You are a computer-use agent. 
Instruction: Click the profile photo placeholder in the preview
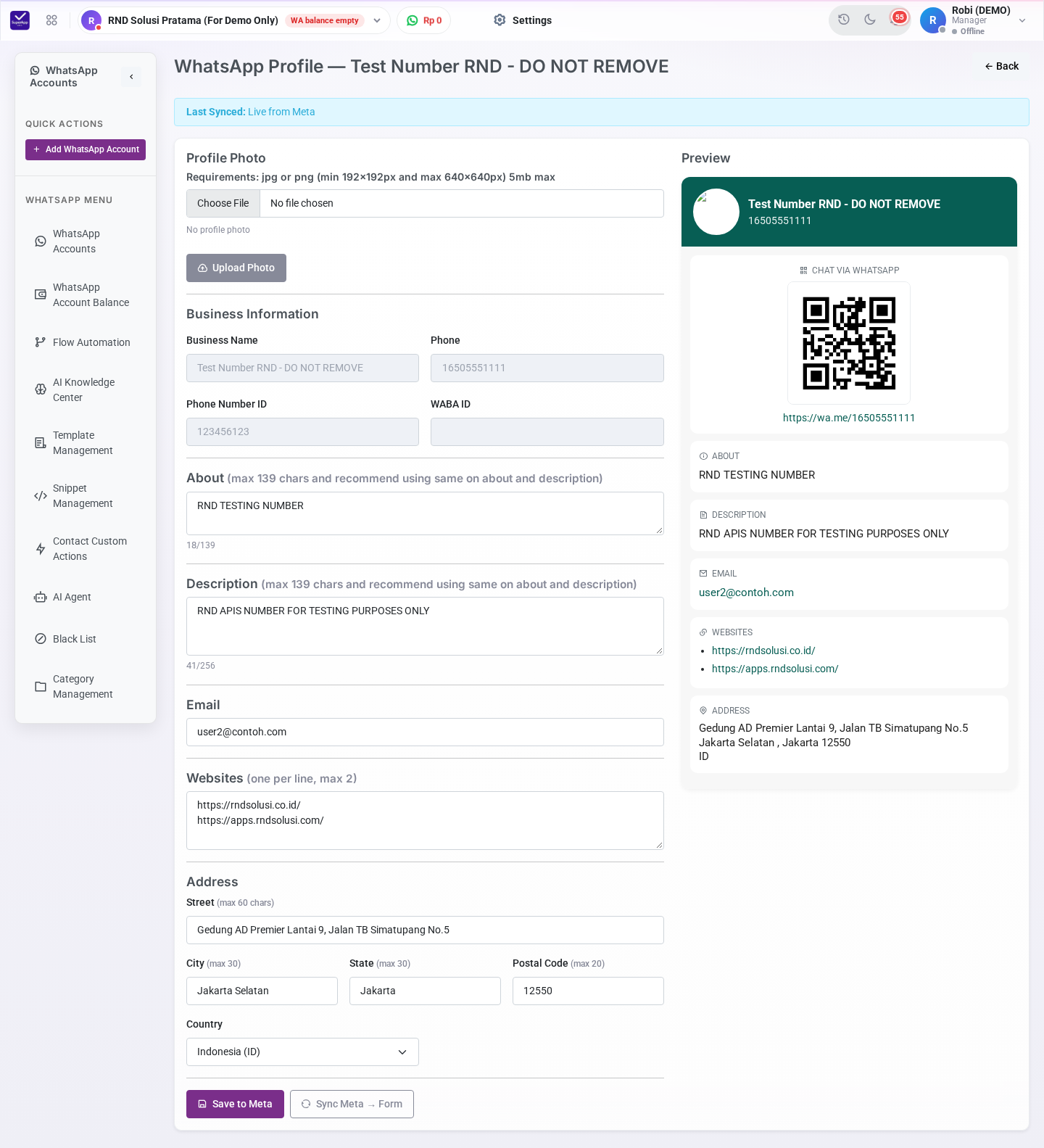(x=716, y=212)
